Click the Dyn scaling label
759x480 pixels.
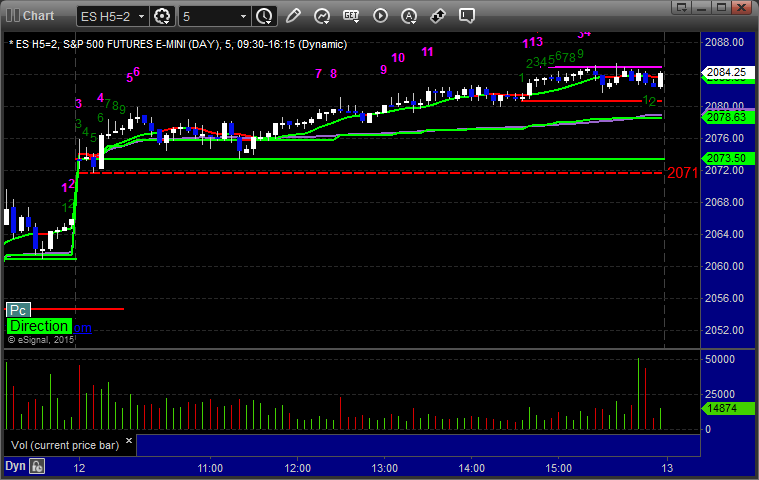click(x=15, y=466)
